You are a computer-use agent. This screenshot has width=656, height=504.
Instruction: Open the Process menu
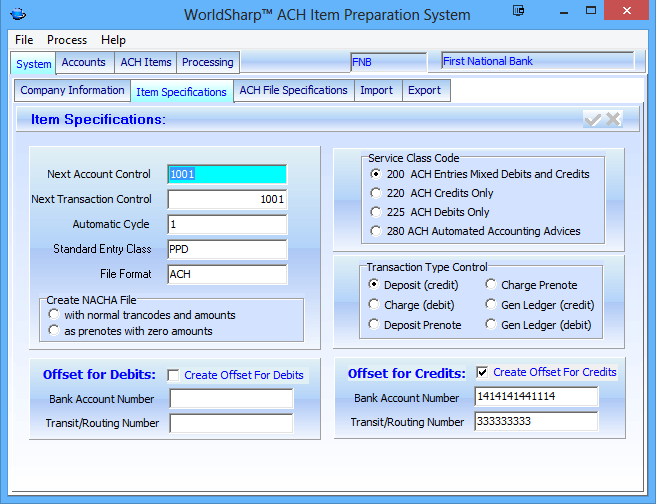coord(67,40)
